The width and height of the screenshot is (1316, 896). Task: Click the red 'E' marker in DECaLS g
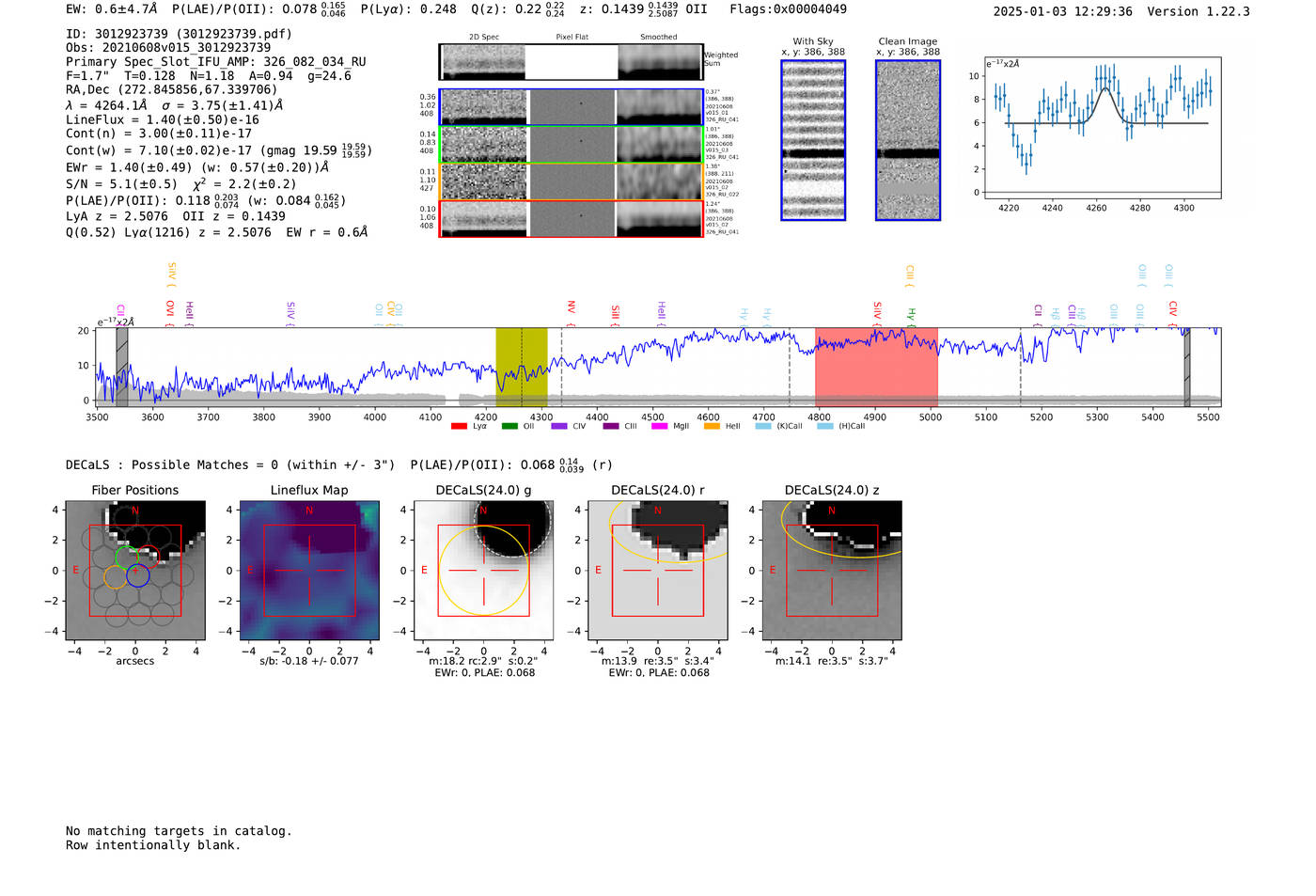425,571
